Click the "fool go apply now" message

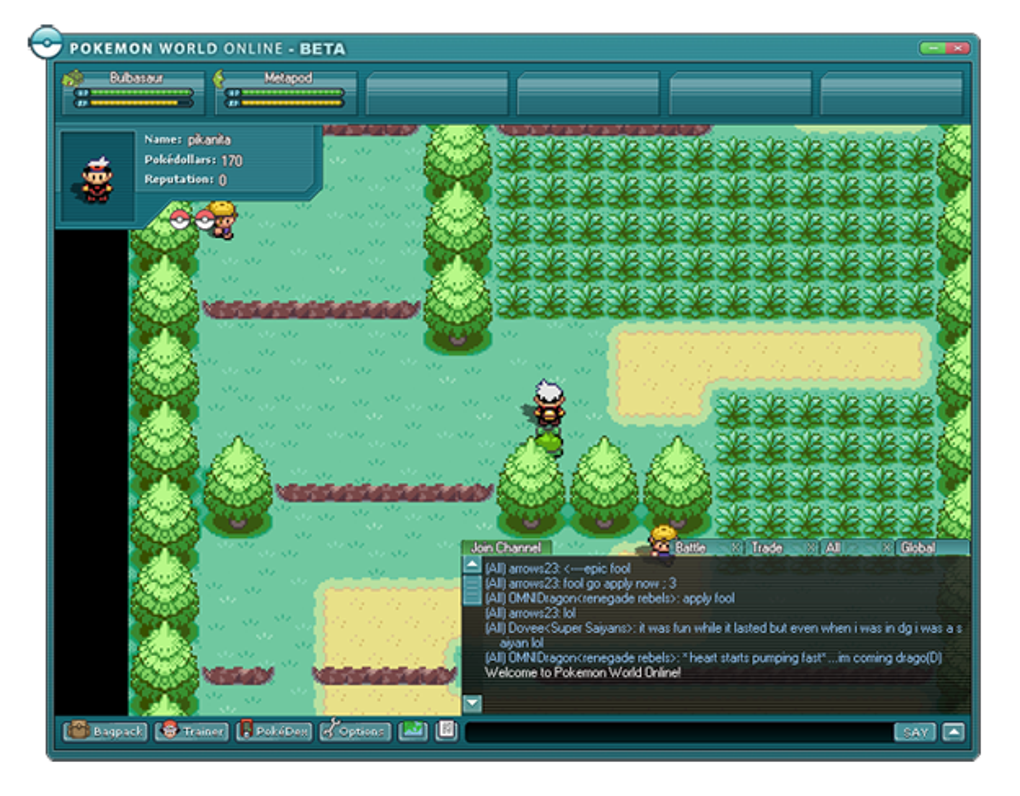point(581,583)
